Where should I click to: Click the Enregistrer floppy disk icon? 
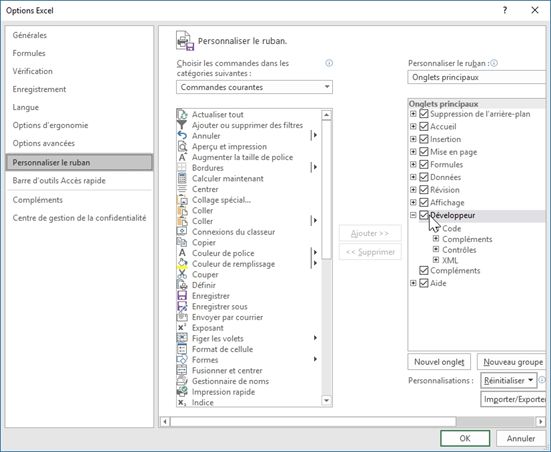click(x=182, y=296)
